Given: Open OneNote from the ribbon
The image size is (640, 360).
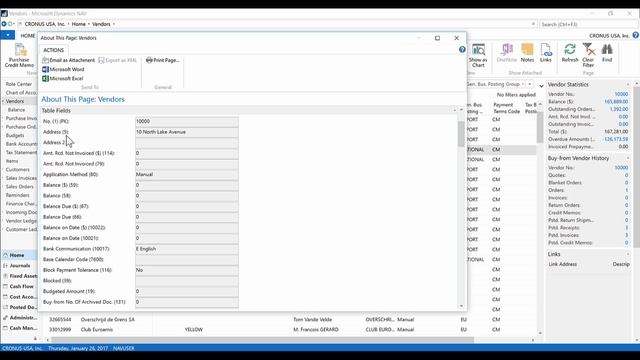Looking at the screenshot, I should point(507,53).
